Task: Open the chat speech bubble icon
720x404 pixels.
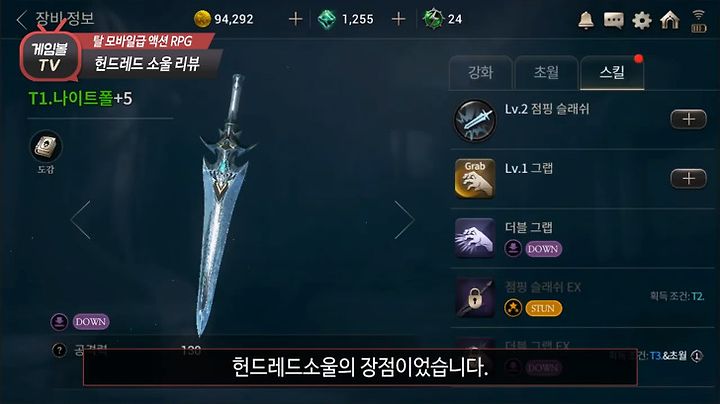Action: [613, 21]
